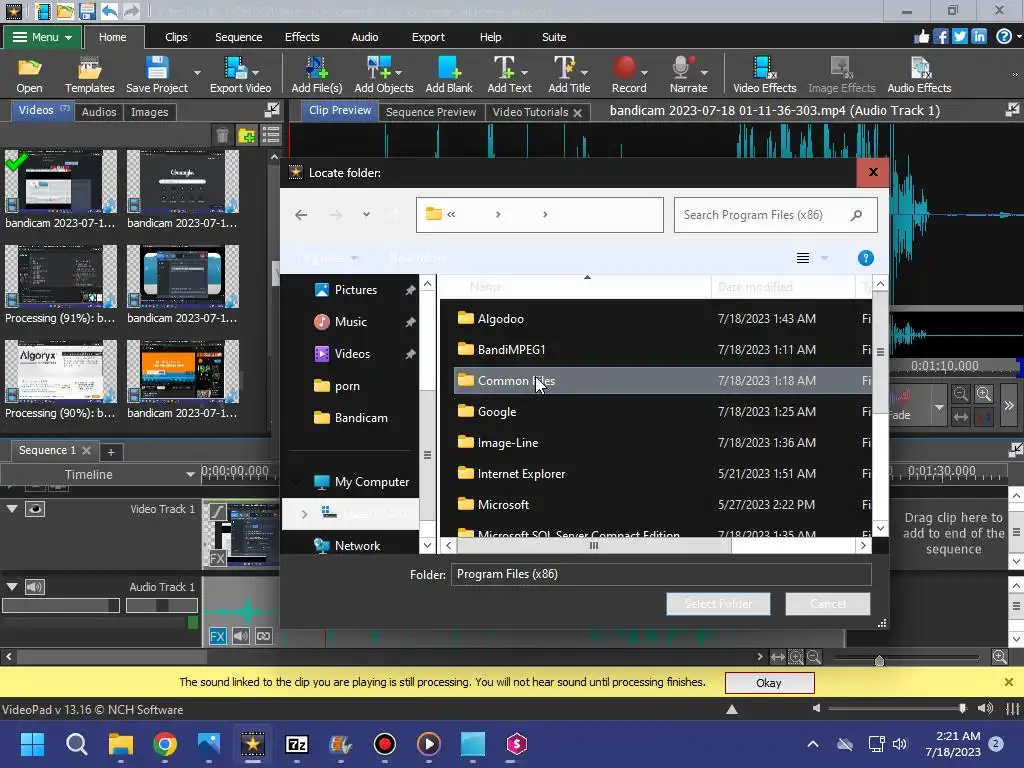Screen dimensions: 1024x768
Task: Collapse Audio Track 1 with the triangle
Action: 12,586
